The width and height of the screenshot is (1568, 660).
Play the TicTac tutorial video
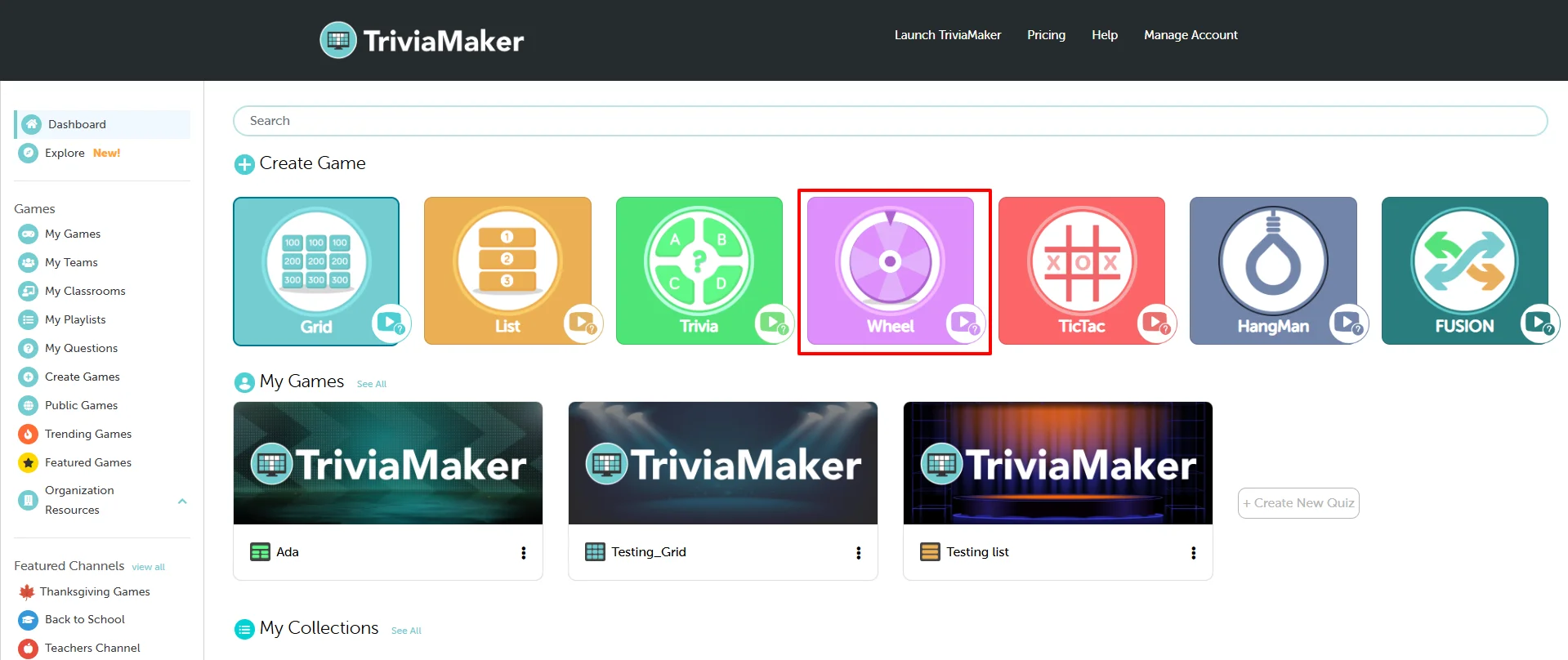[x=1157, y=323]
